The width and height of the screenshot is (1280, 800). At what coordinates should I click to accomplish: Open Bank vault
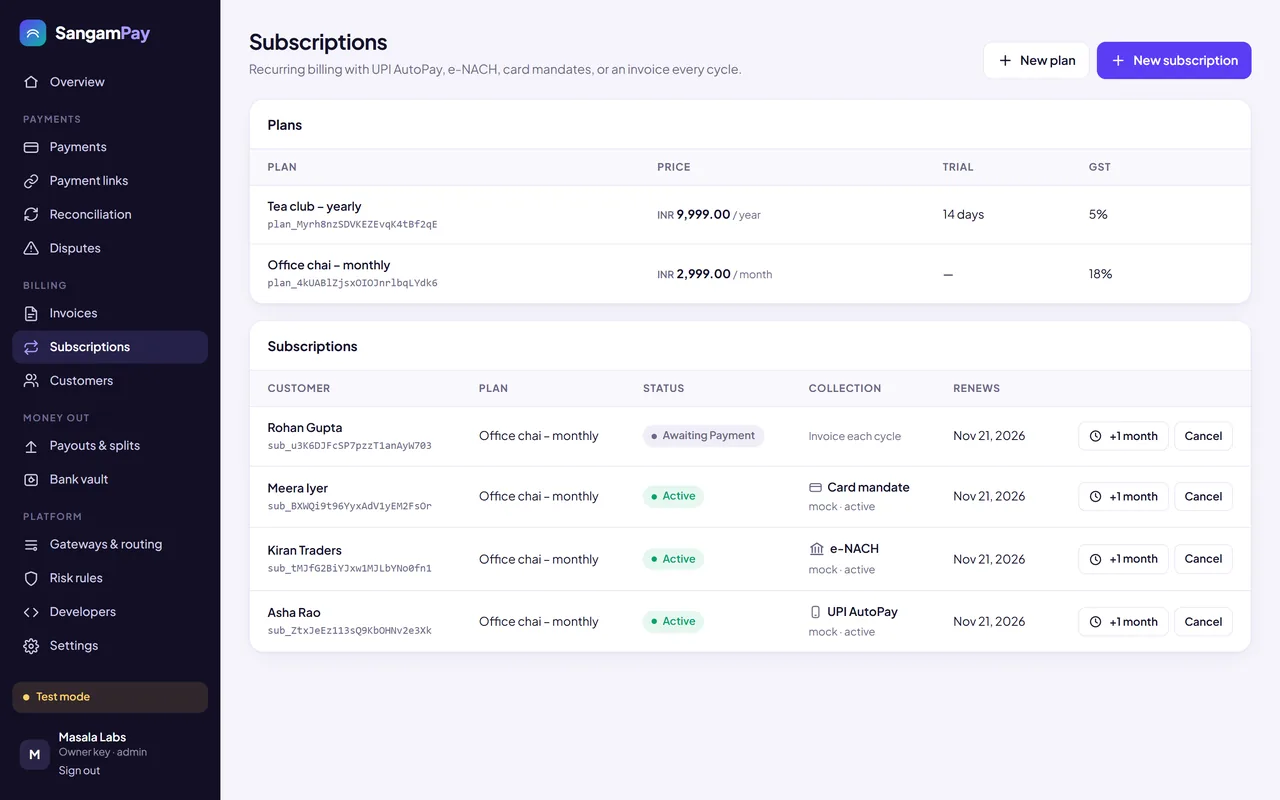[110, 479]
